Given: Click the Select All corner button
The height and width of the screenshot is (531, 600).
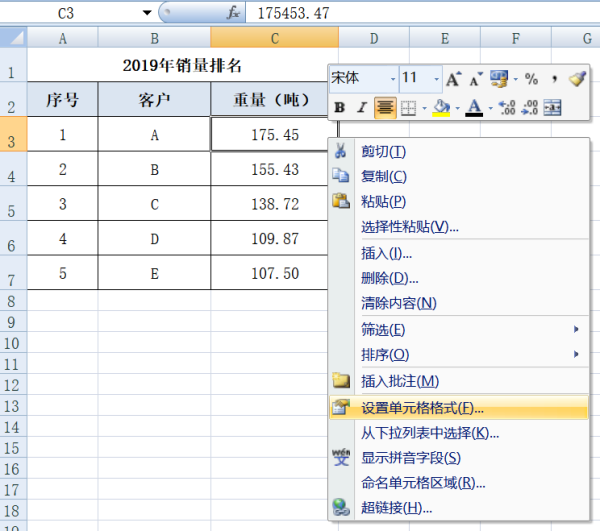Looking at the screenshot, I should tap(13, 37).
